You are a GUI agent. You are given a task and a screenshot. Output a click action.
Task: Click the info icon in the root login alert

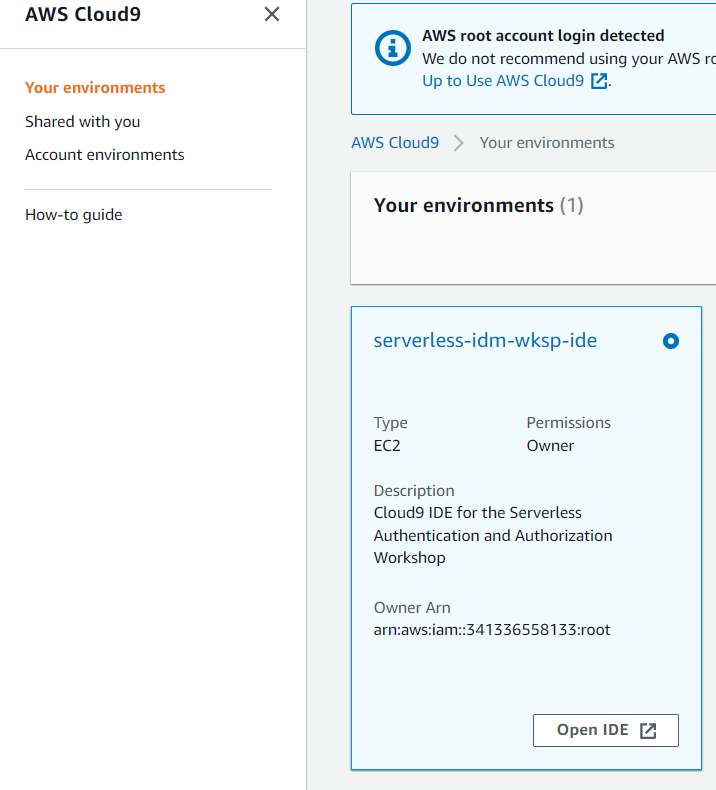[393, 48]
